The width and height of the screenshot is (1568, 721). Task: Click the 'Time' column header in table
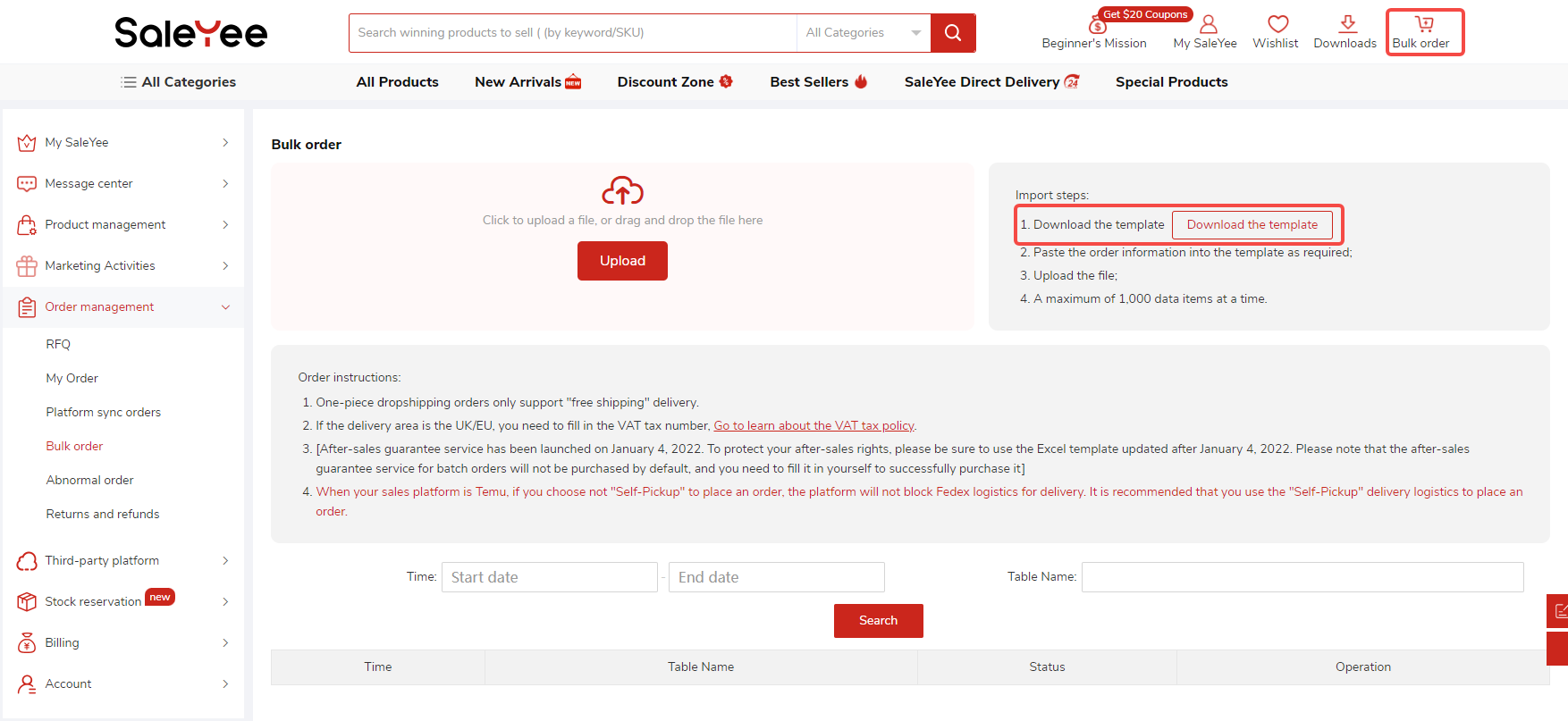click(x=378, y=667)
